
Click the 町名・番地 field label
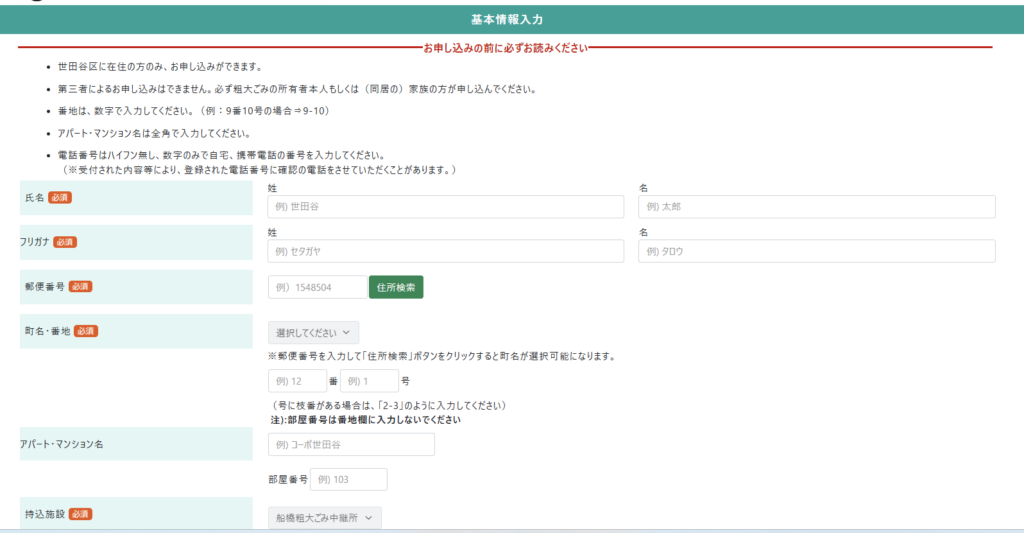point(47,331)
